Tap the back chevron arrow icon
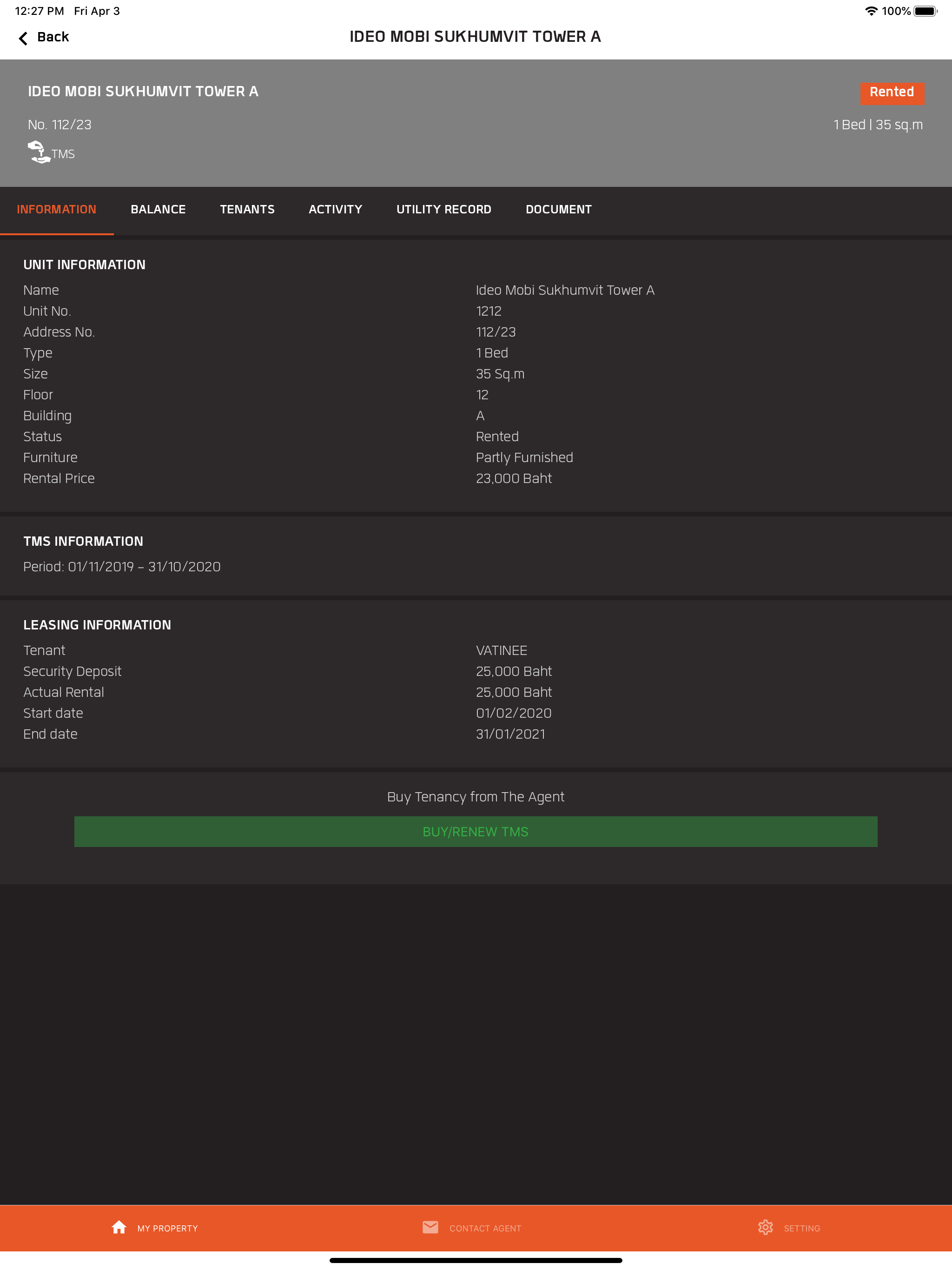The image size is (952, 1270). click(x=23, y=38)
